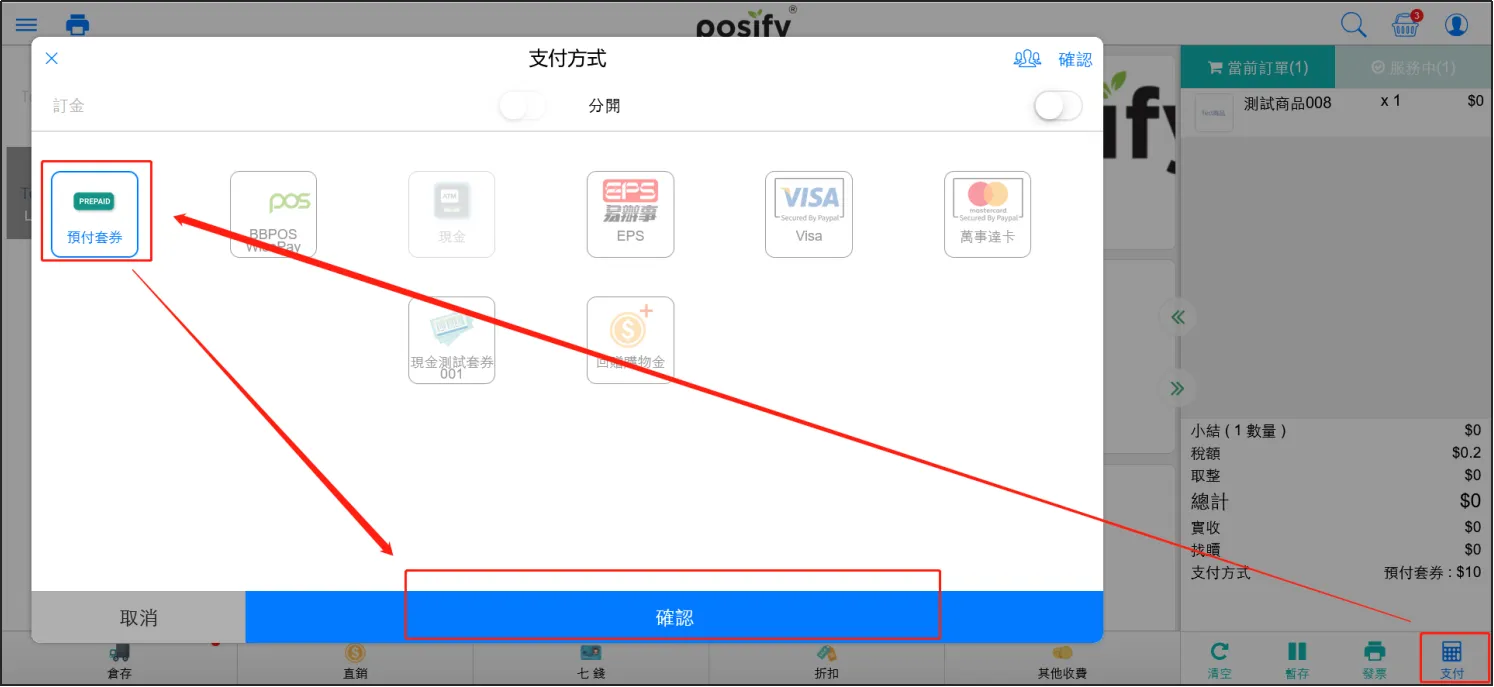Enable the 分開 split payment switch
Viewport: 1494px width, 687px height.
[1057, 106]
